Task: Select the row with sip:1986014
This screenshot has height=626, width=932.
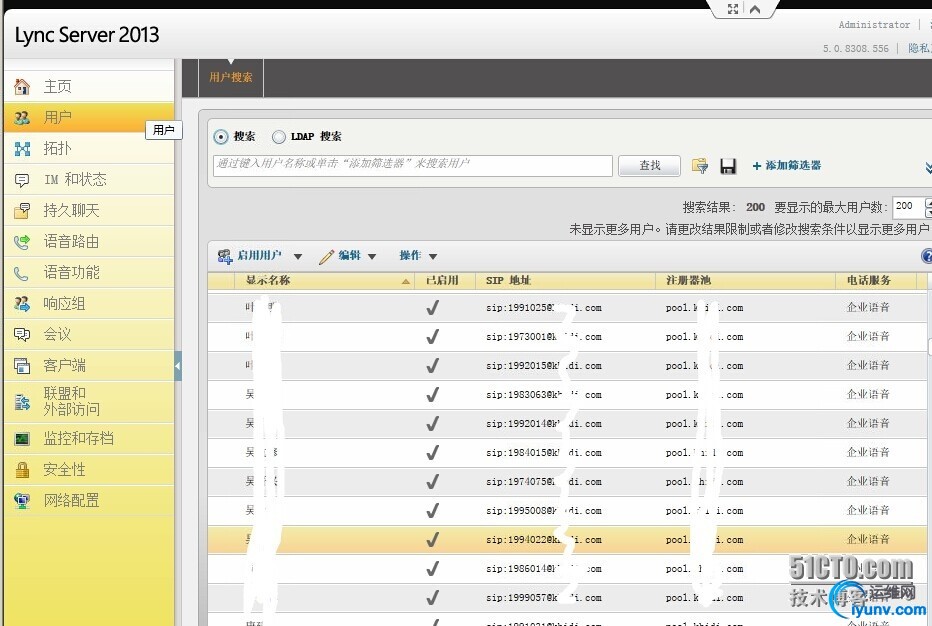Action: 567,570
